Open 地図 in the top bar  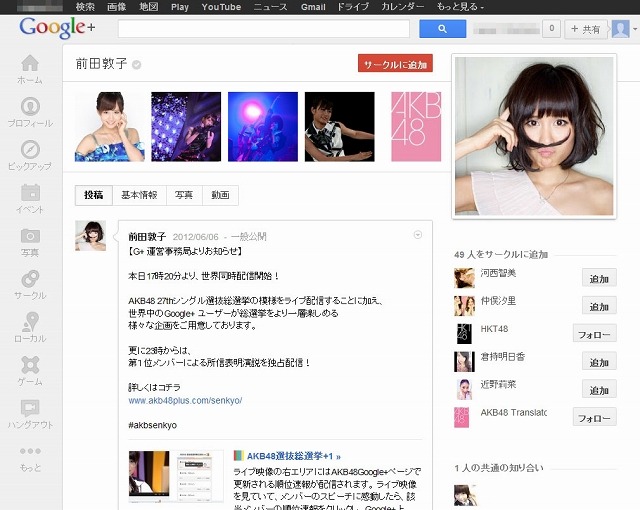coord(148,7)
